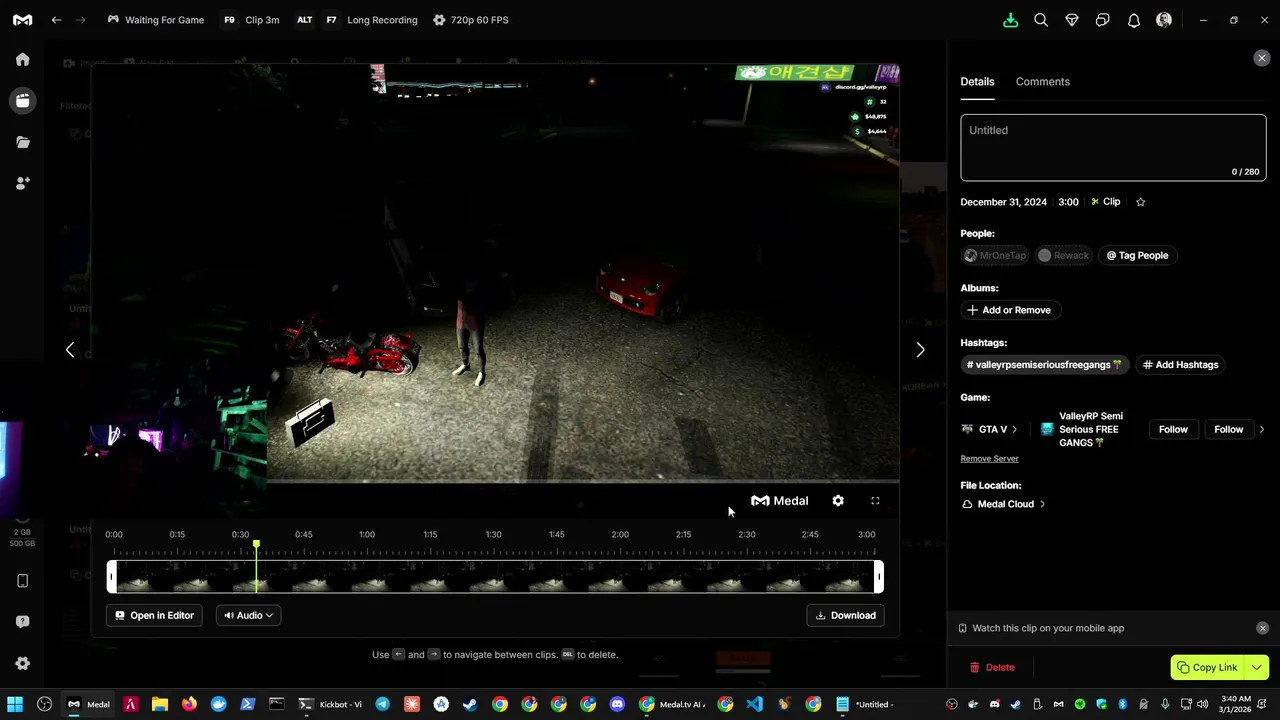1280x720 pixels.
Task: Open Firefox from the taskbar
Action: [x=189, y=704]
